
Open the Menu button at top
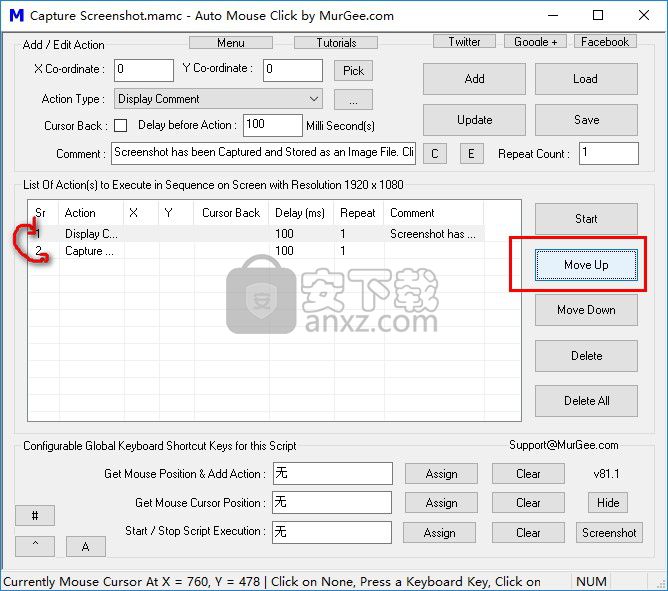coord(230,43)
